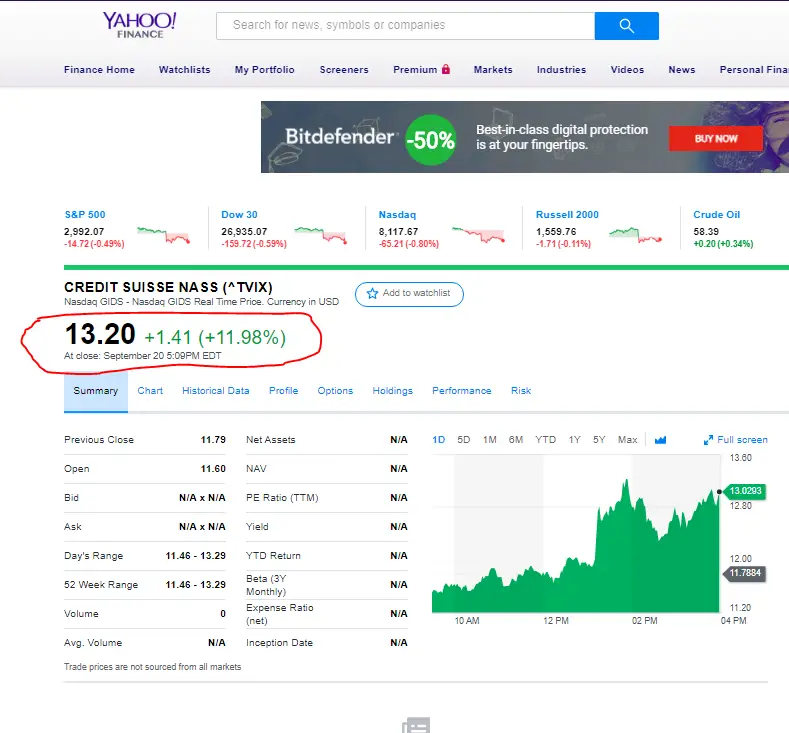The width and height of the screenshot is (789, 733).
Task: Switch to the Profile tab
Action: click(x=283, y=391)
